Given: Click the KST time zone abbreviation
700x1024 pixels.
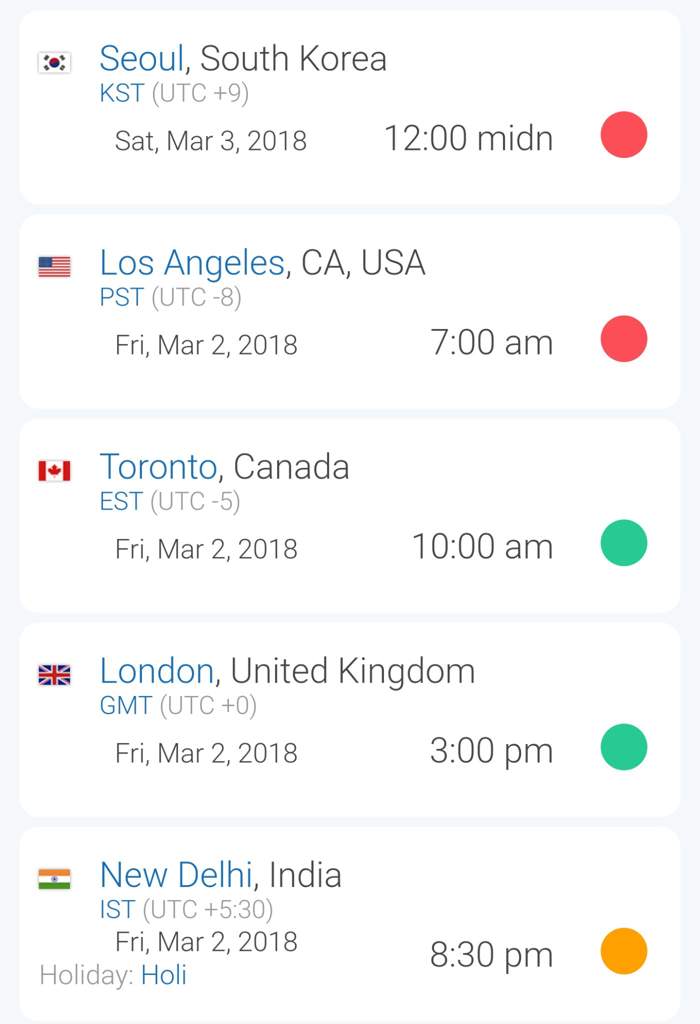Looking at the screenshot, I should (121, 93).
